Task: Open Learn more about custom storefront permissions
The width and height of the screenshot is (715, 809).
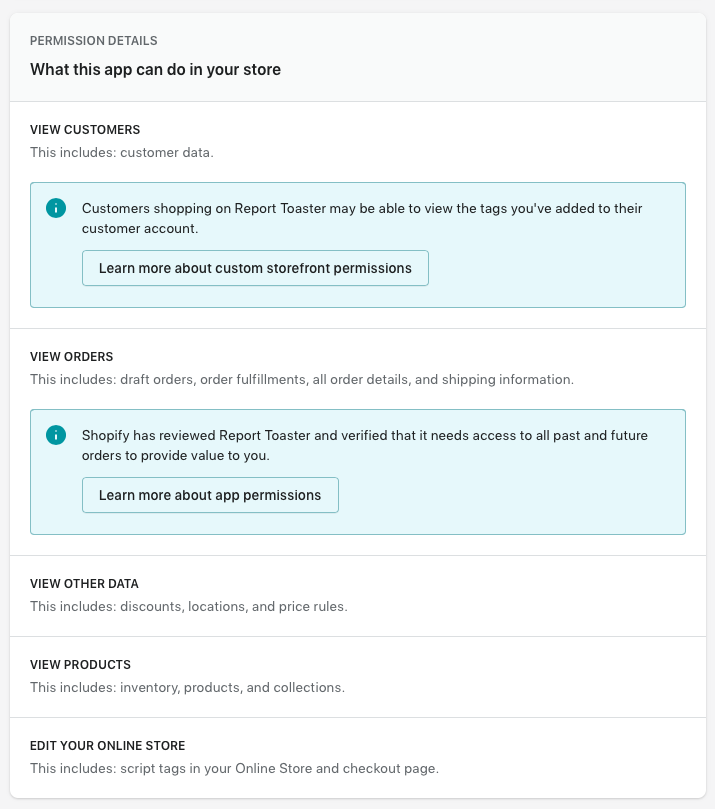Action: (x=255, y=268)
